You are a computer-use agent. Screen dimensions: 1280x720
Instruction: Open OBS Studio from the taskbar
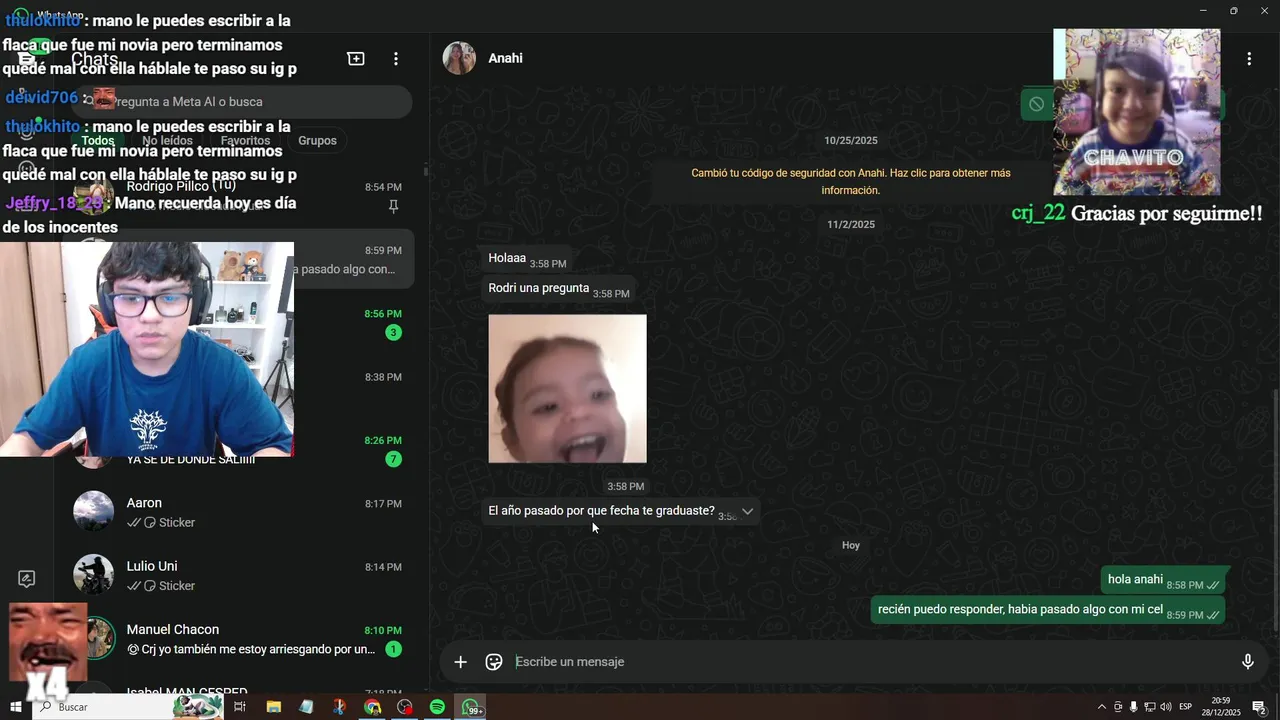tap(405, 707)
